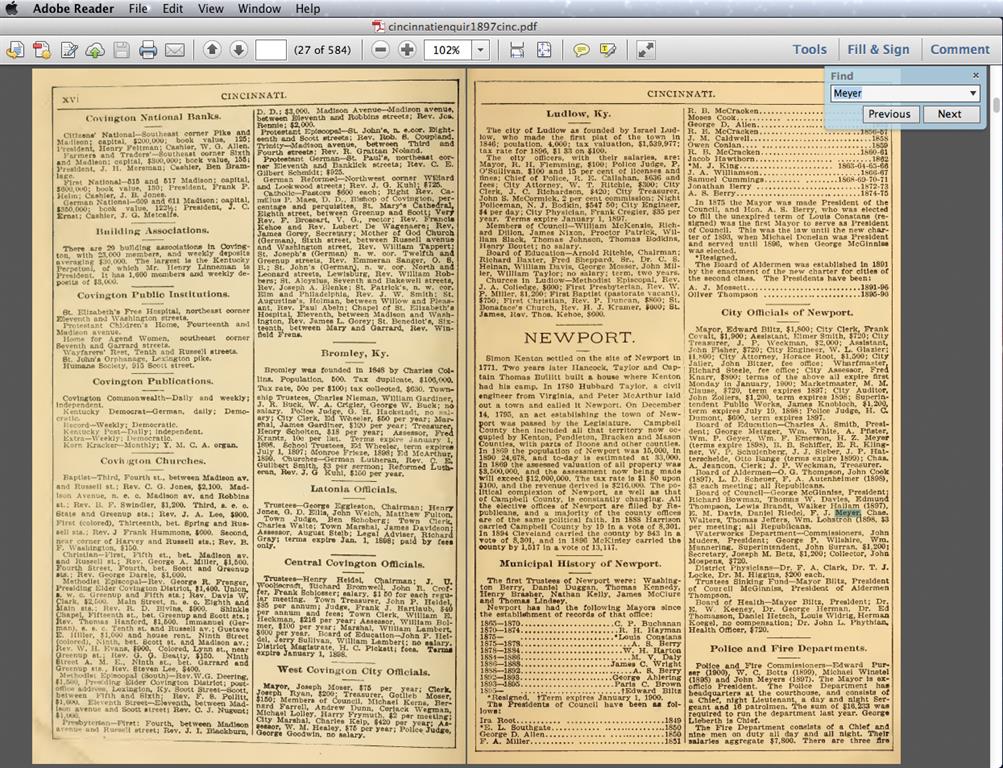Click the Police and Fire Departments heading

787,648
